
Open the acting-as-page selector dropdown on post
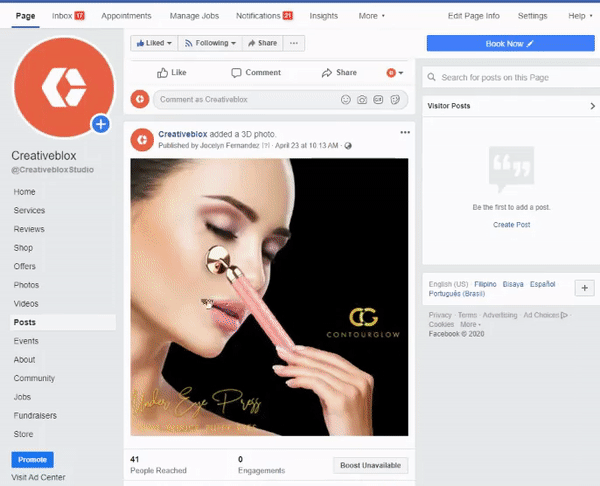click(395, 73)
